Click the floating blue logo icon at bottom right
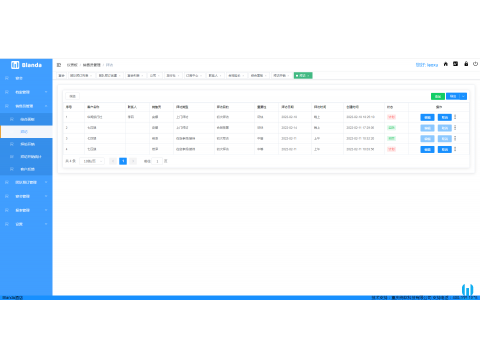This screenshot has height=360, width=480. (467, 290)
